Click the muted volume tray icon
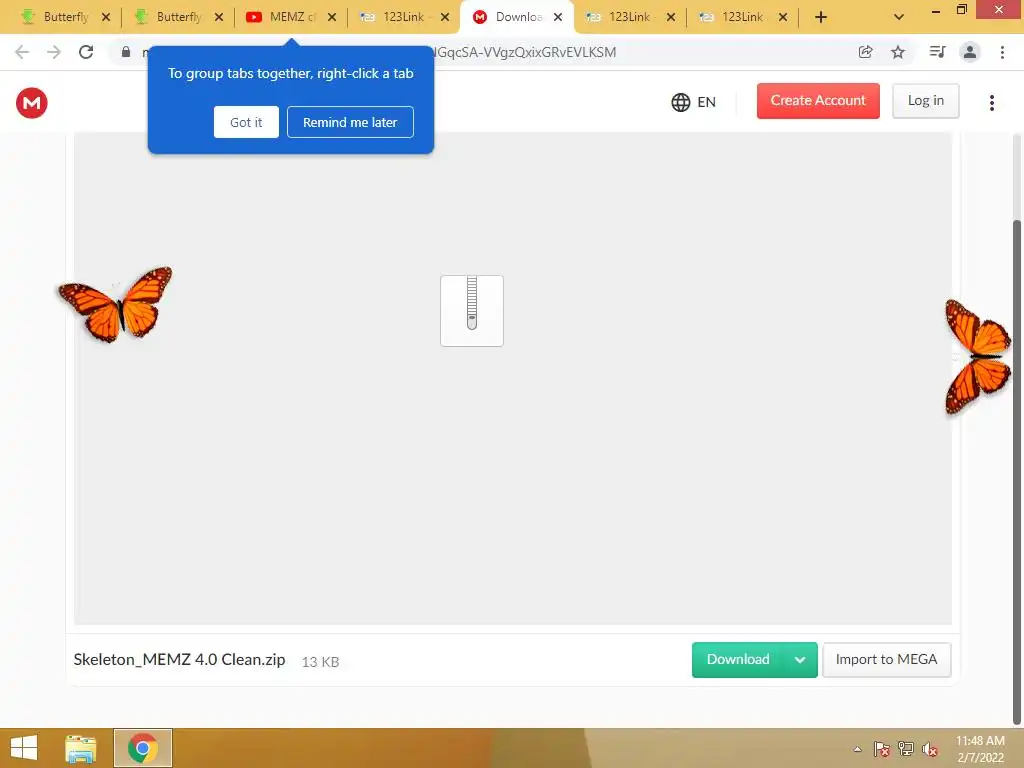The height and width of the screenshot is (768, 1024). point(930,749)
